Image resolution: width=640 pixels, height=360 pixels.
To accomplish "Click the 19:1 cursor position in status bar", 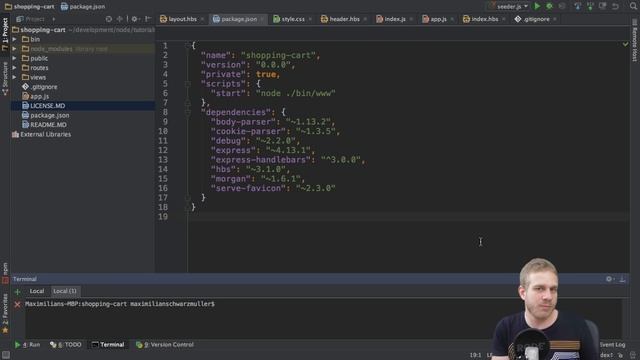I will (x=475, y=355).
